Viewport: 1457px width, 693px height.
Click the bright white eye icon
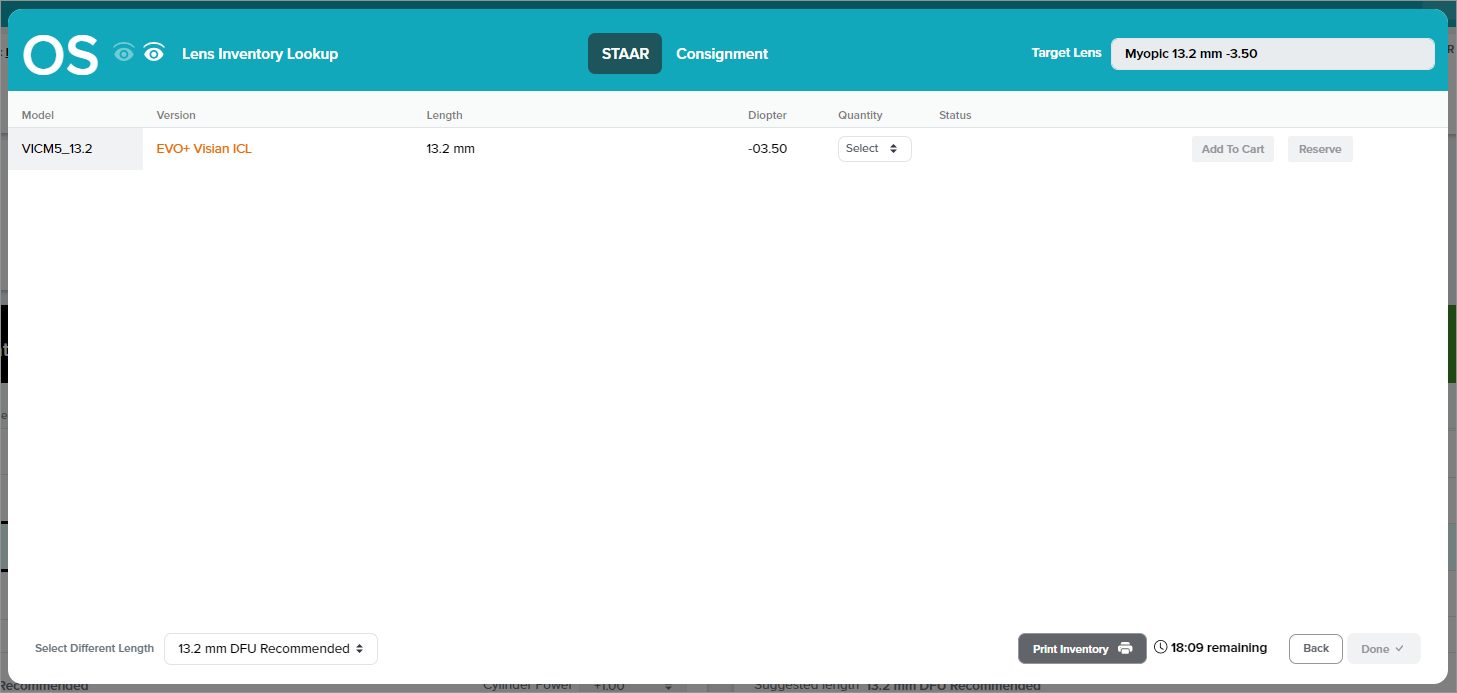click(154, 54)
